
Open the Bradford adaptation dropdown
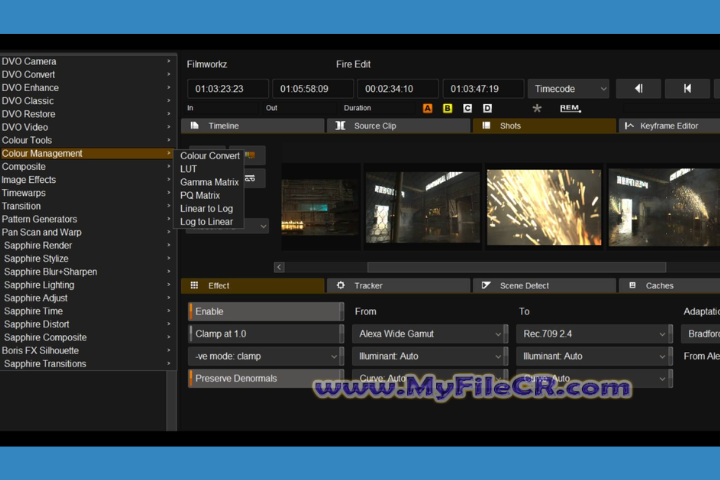pos(700,334)
